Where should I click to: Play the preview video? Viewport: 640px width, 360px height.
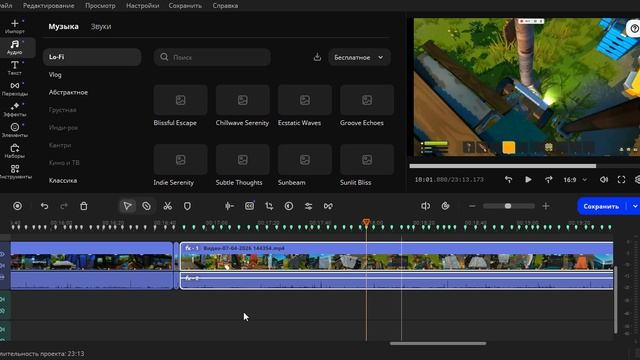[x=528, y=180]
